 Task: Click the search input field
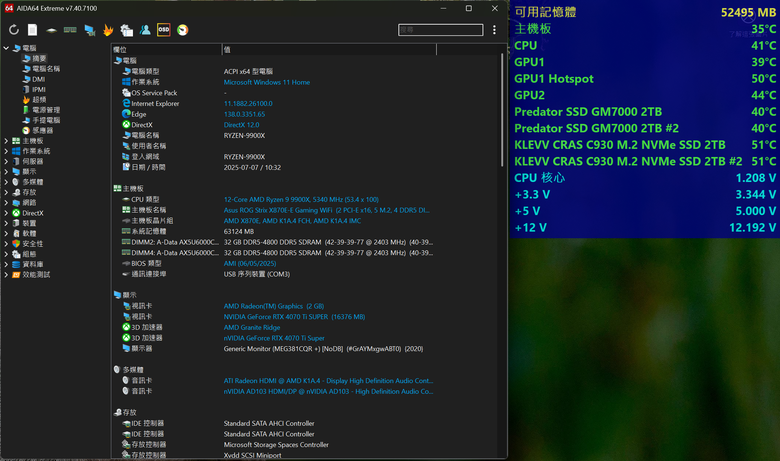[x=440, y=30]
